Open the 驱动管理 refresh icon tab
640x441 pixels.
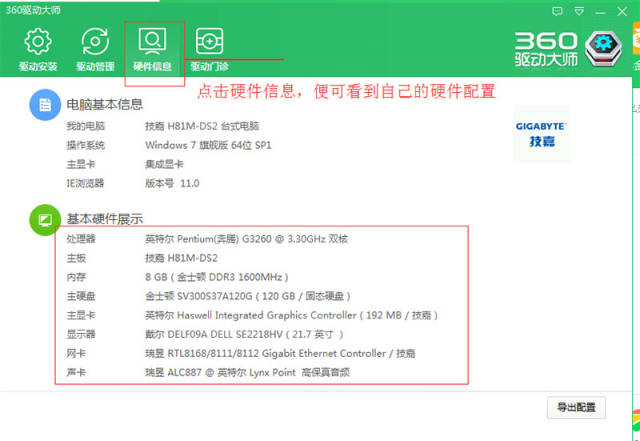coord(95,49)
